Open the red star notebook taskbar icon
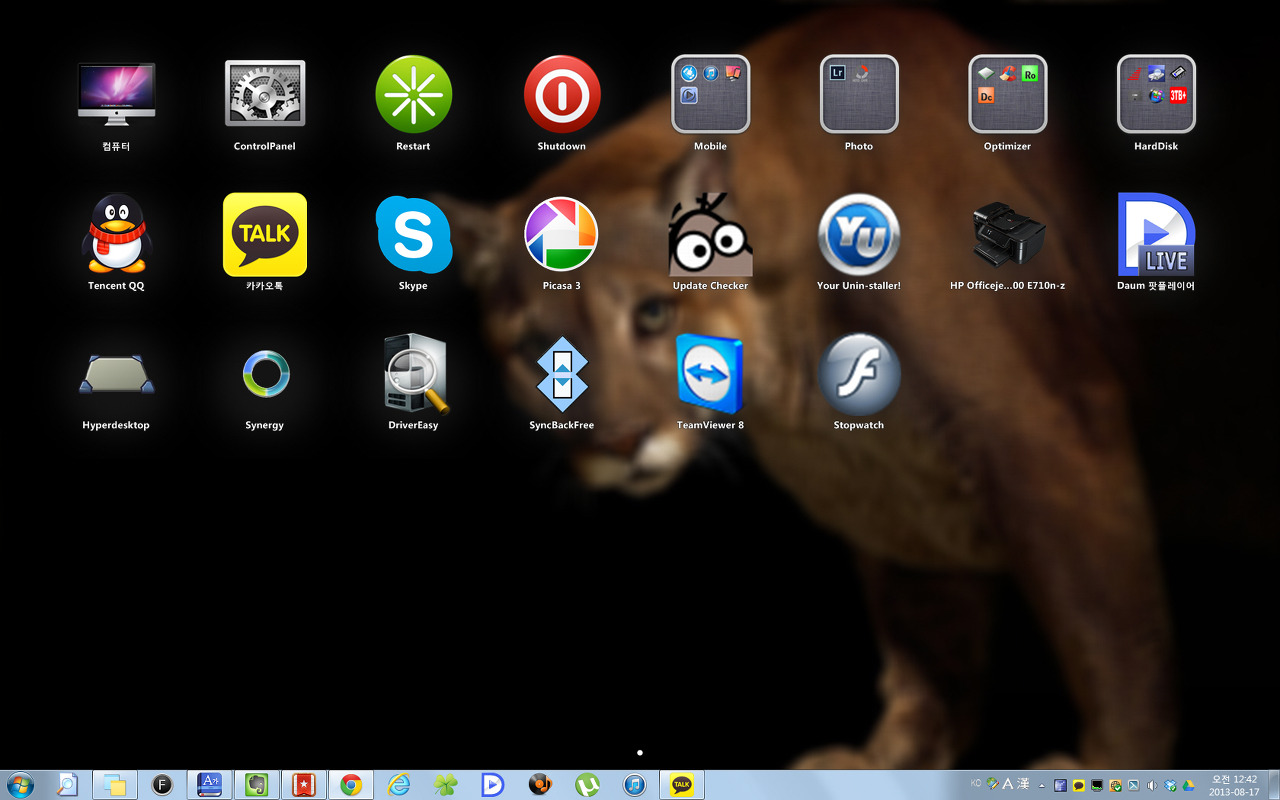 (x=303, y=785)
